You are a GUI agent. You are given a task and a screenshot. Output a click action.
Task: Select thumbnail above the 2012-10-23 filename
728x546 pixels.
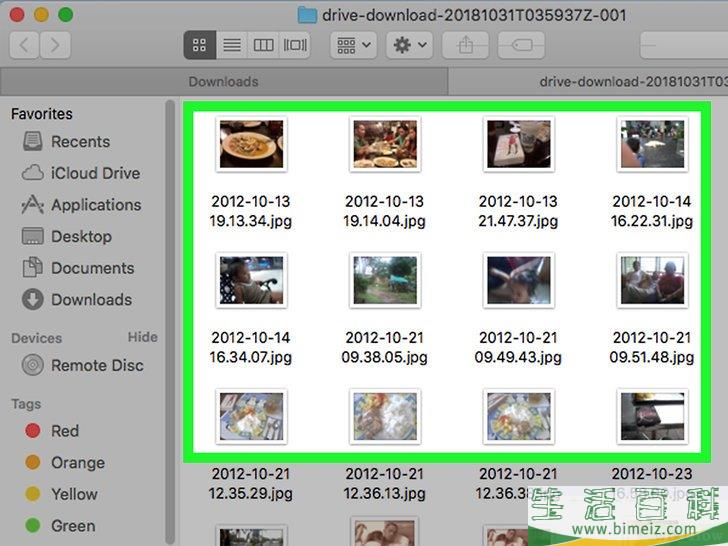click(x=652, y=416)
